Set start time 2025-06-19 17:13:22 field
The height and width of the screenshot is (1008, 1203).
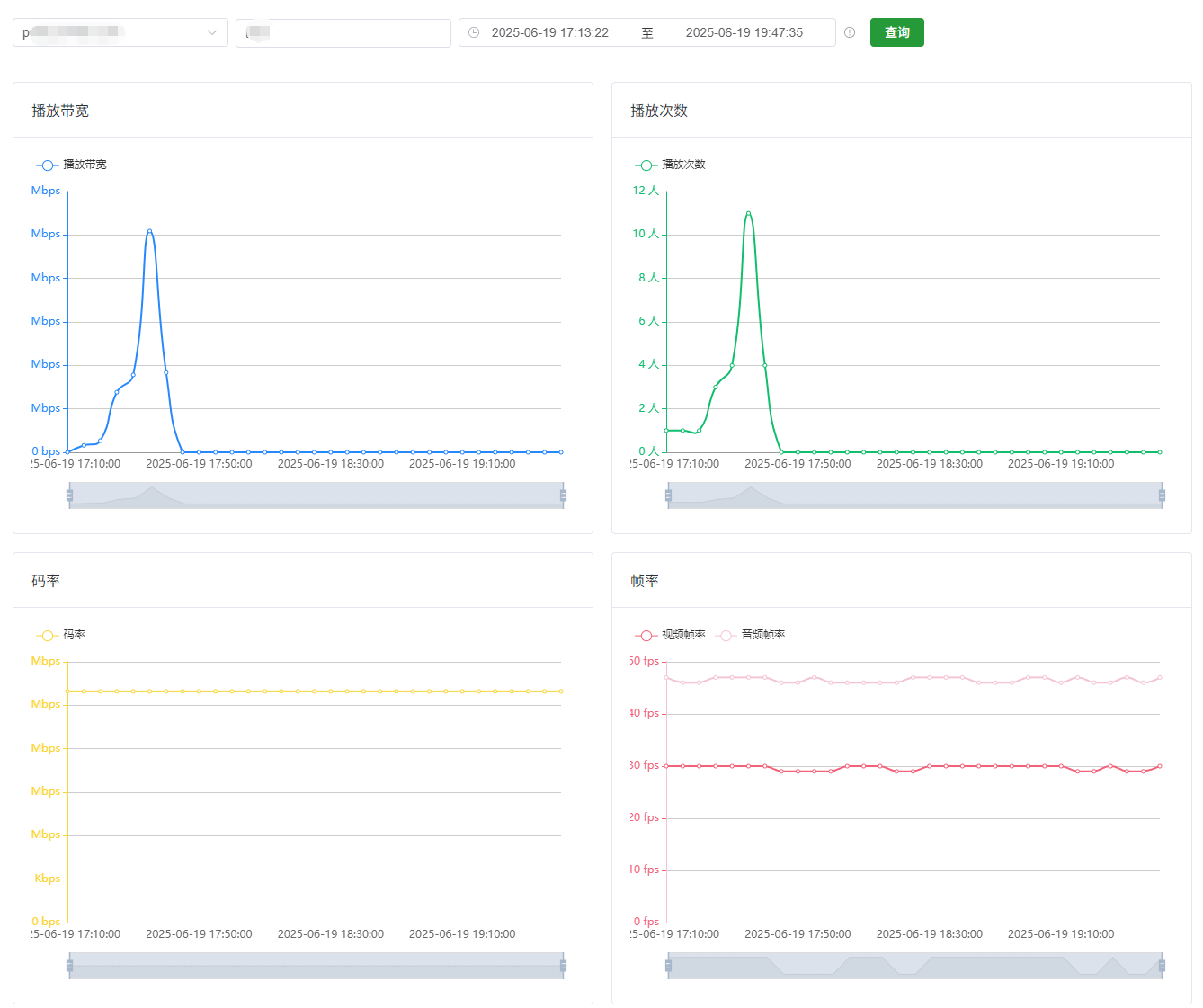tap(549, 32)
